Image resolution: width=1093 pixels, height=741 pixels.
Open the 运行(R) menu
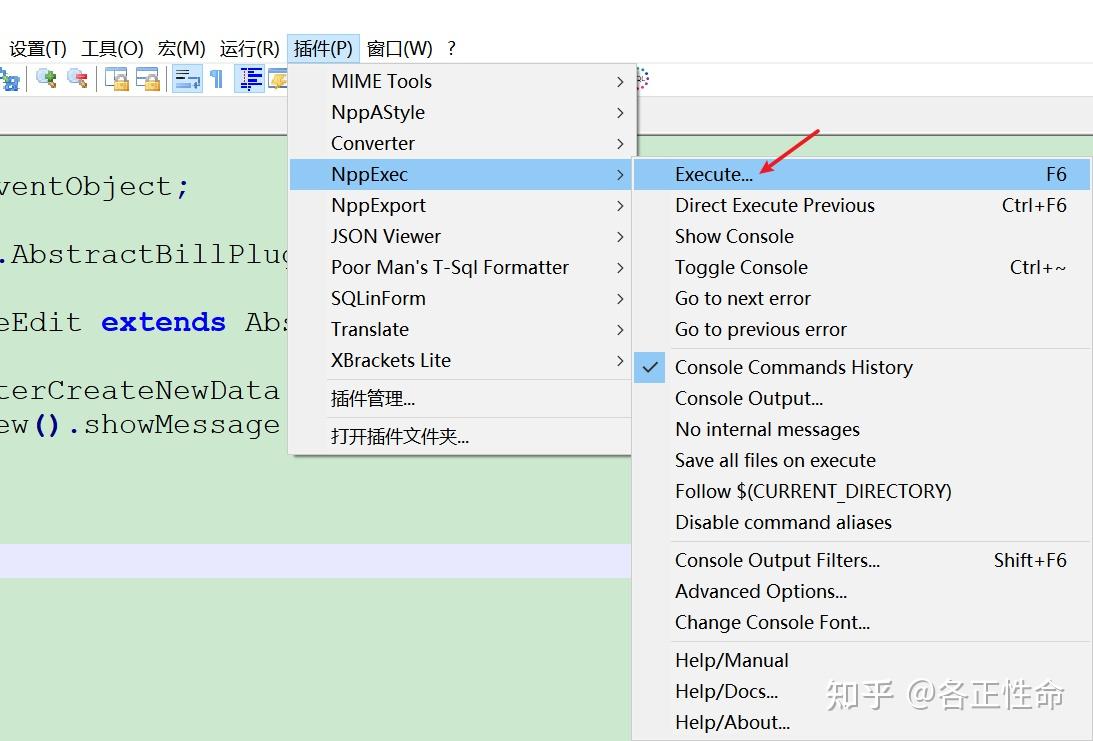click(x=250, y=47)
